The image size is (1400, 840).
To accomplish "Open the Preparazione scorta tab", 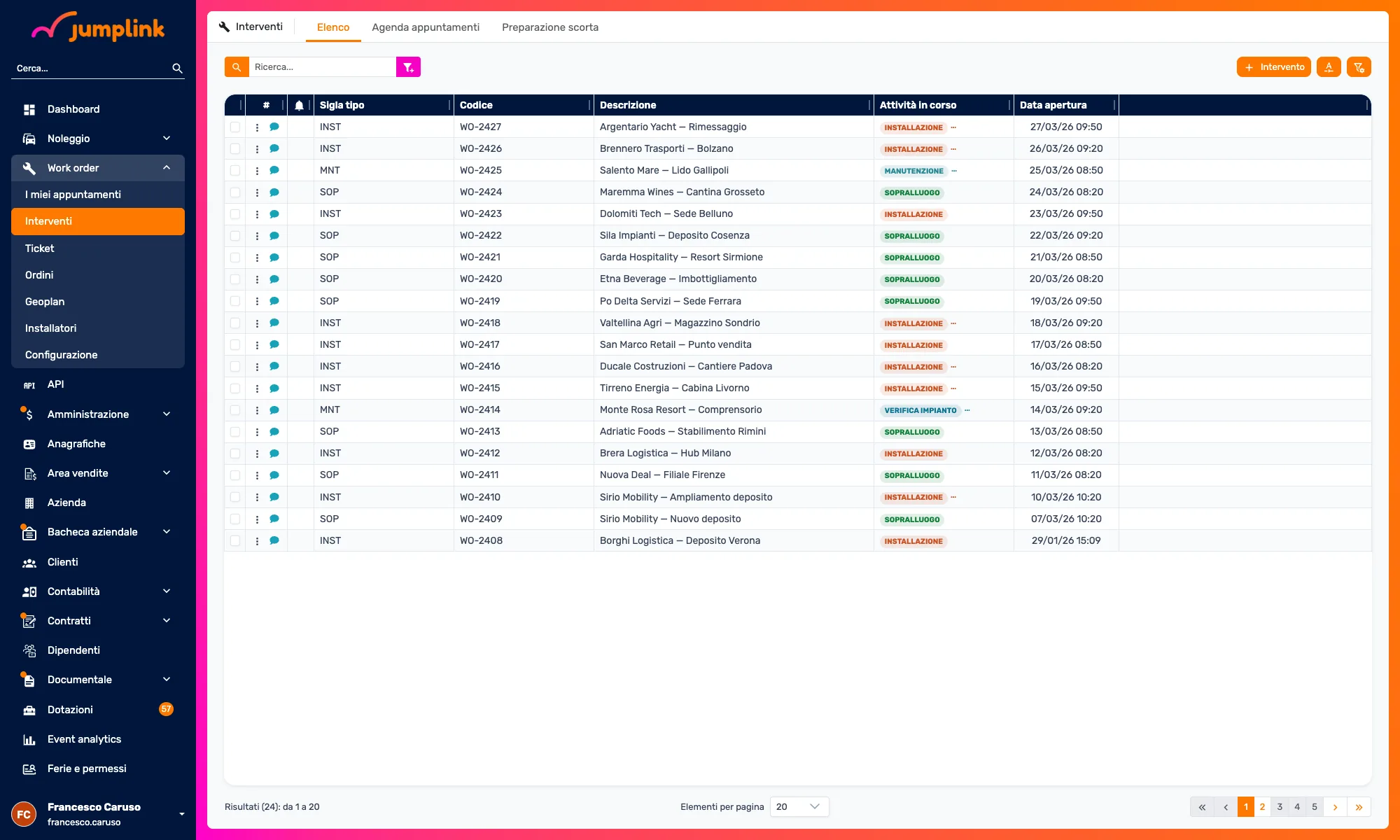I will coord(550,27).
